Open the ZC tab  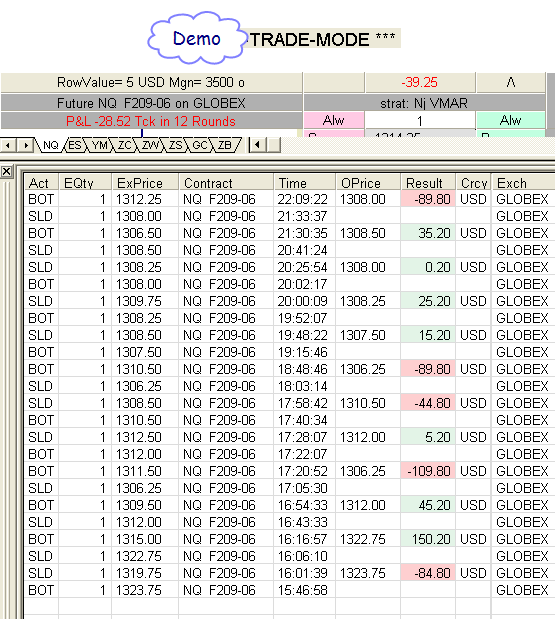[x=124, y=145]
